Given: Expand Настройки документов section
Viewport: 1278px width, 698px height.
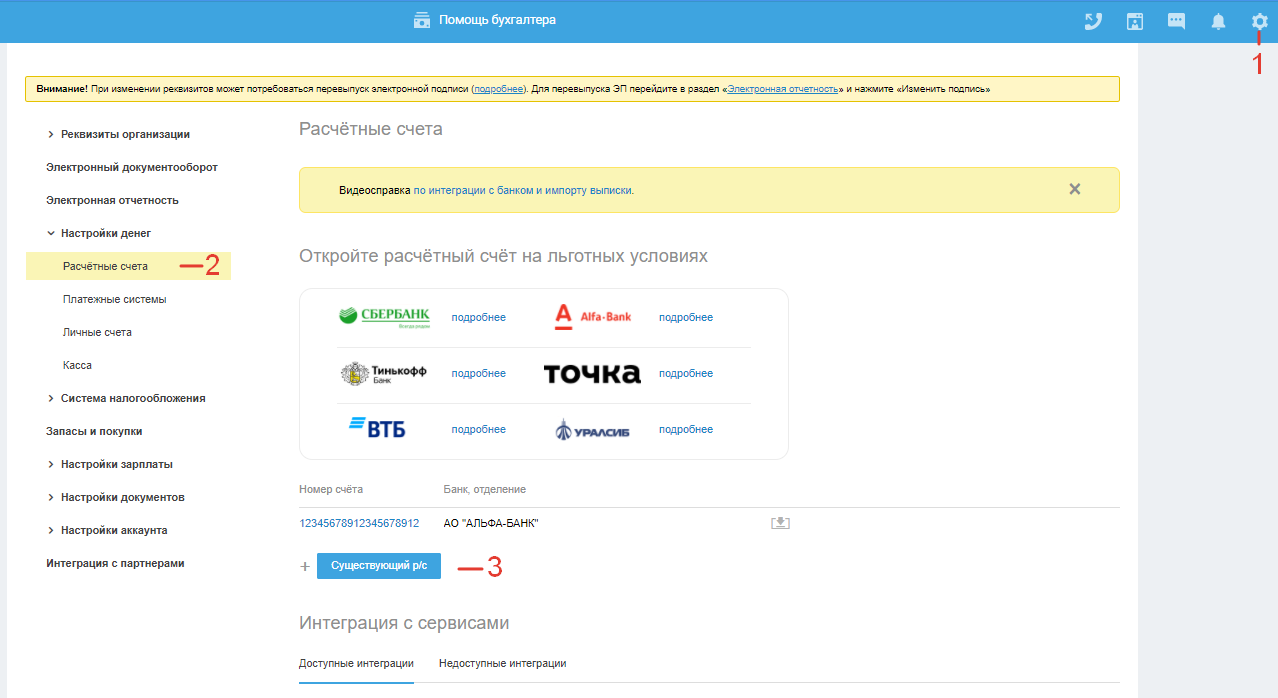Looking at the screenshot, I should (x=115, y=497).
